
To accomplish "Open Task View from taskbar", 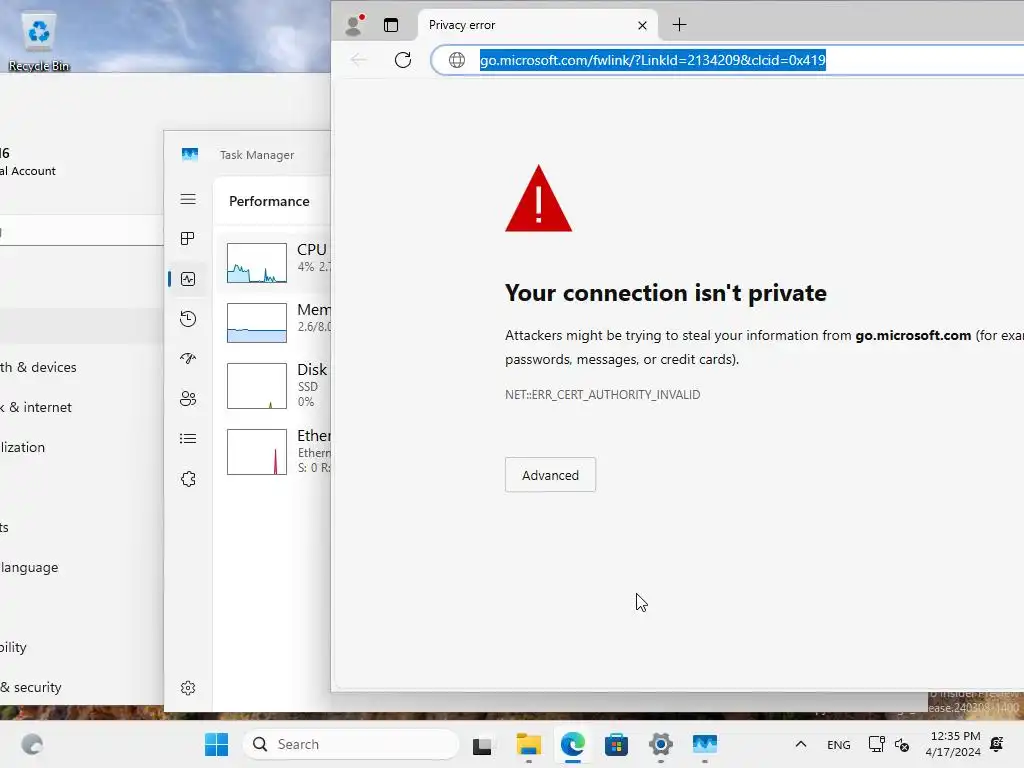I will click(482, 744).
